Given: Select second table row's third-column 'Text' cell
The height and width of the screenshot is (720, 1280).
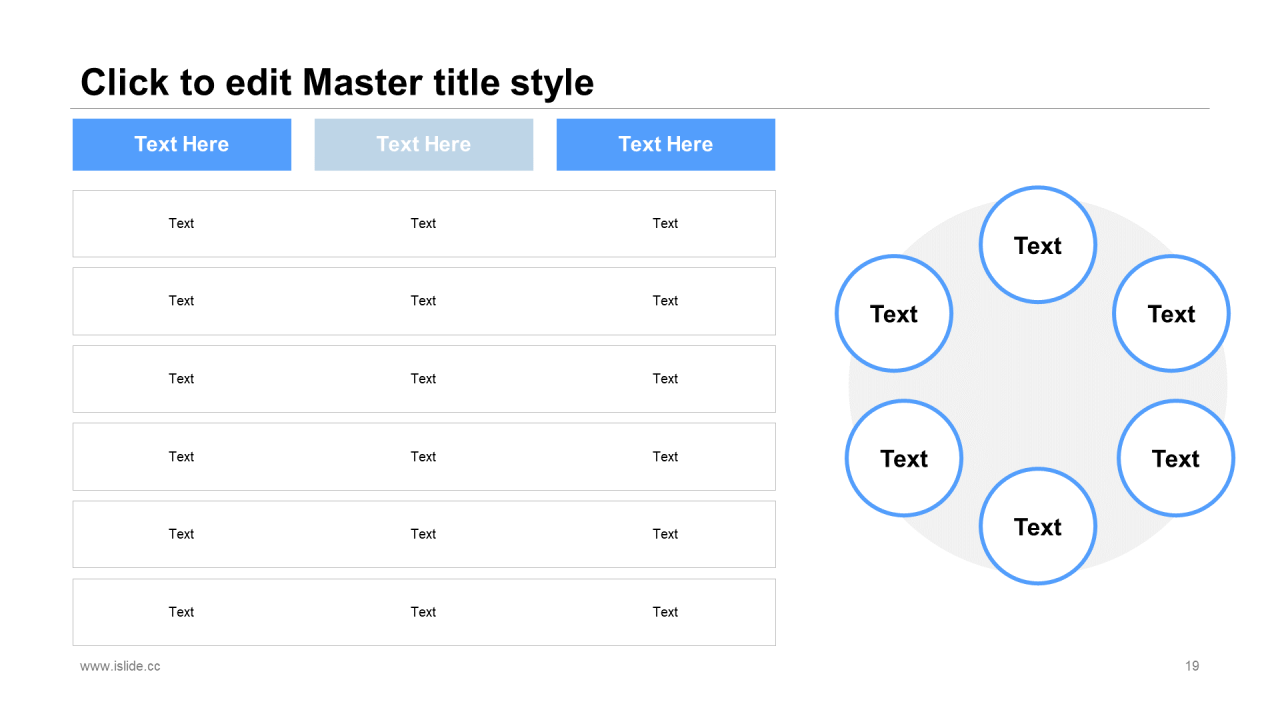Looking at the screenshot, I should (x=665, y=300).
